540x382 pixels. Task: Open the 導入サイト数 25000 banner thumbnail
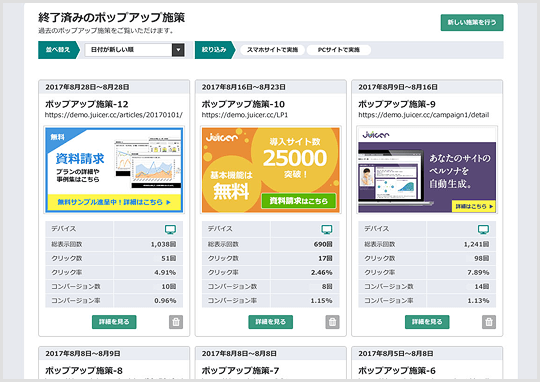[271, 170]
